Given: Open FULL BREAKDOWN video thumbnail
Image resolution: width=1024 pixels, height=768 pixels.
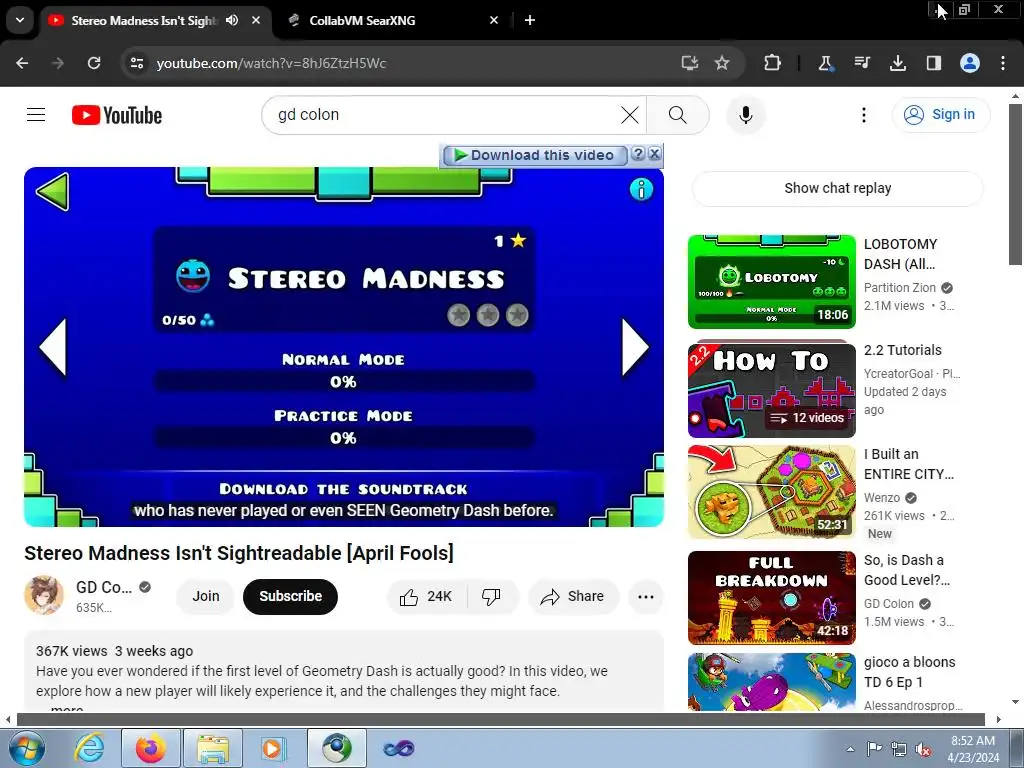Looking at the screenshot, I should 771,598.
